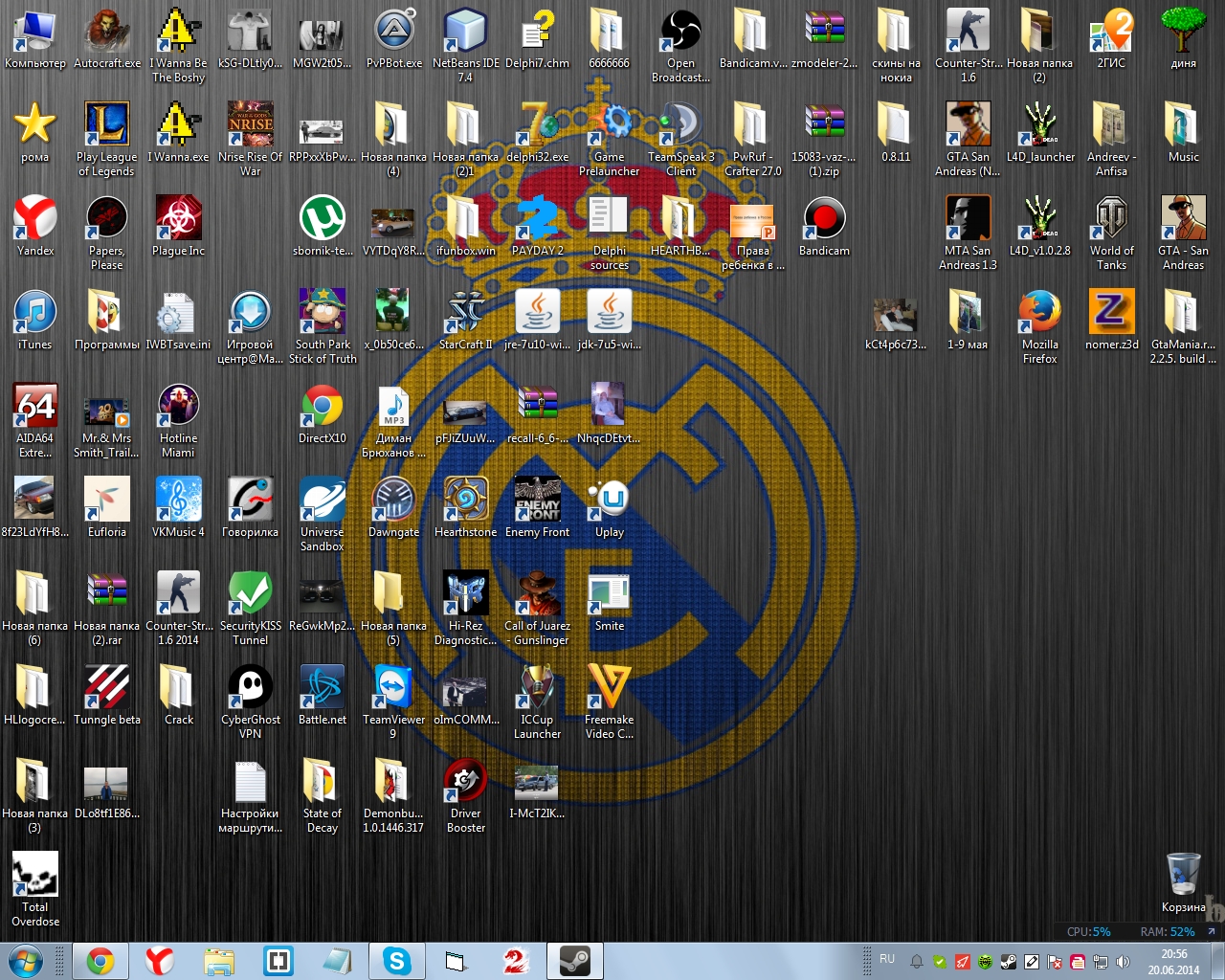Launch NetBeans IDE 7.4 shortcut
This screenshot has height=980, width=1225.
[x=465, y=45]
